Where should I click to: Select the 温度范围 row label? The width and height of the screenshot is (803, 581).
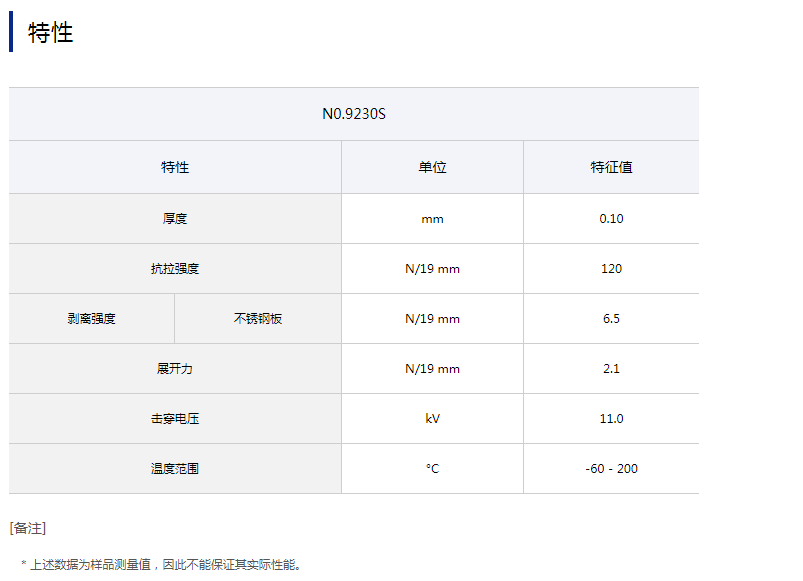click(175, 468)
